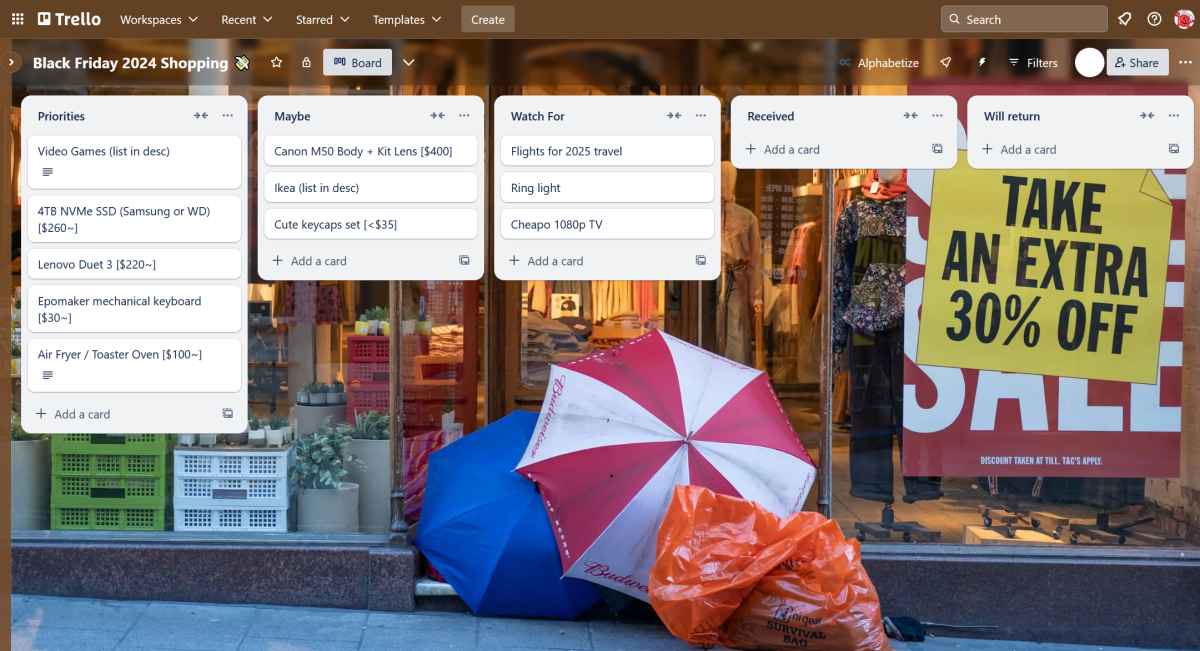Open the Workspaces dropdown
This screenshot has width=1200, height=651.
point(158,18)
